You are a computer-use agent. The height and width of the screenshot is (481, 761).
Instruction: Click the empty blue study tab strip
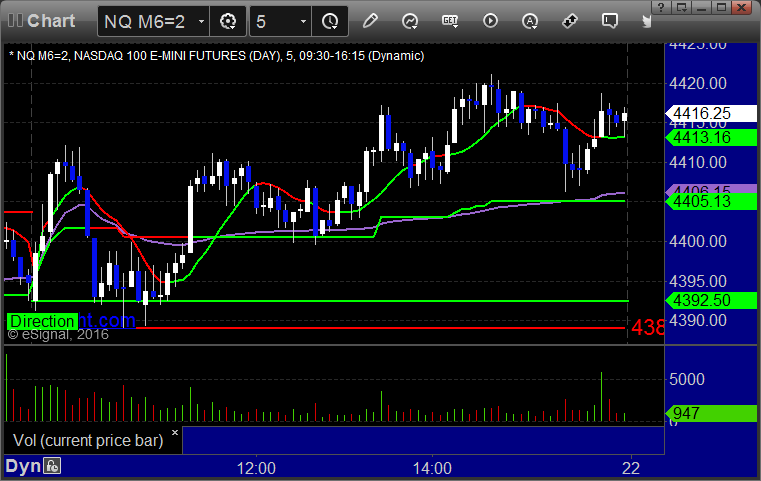(x=423, y=440)
